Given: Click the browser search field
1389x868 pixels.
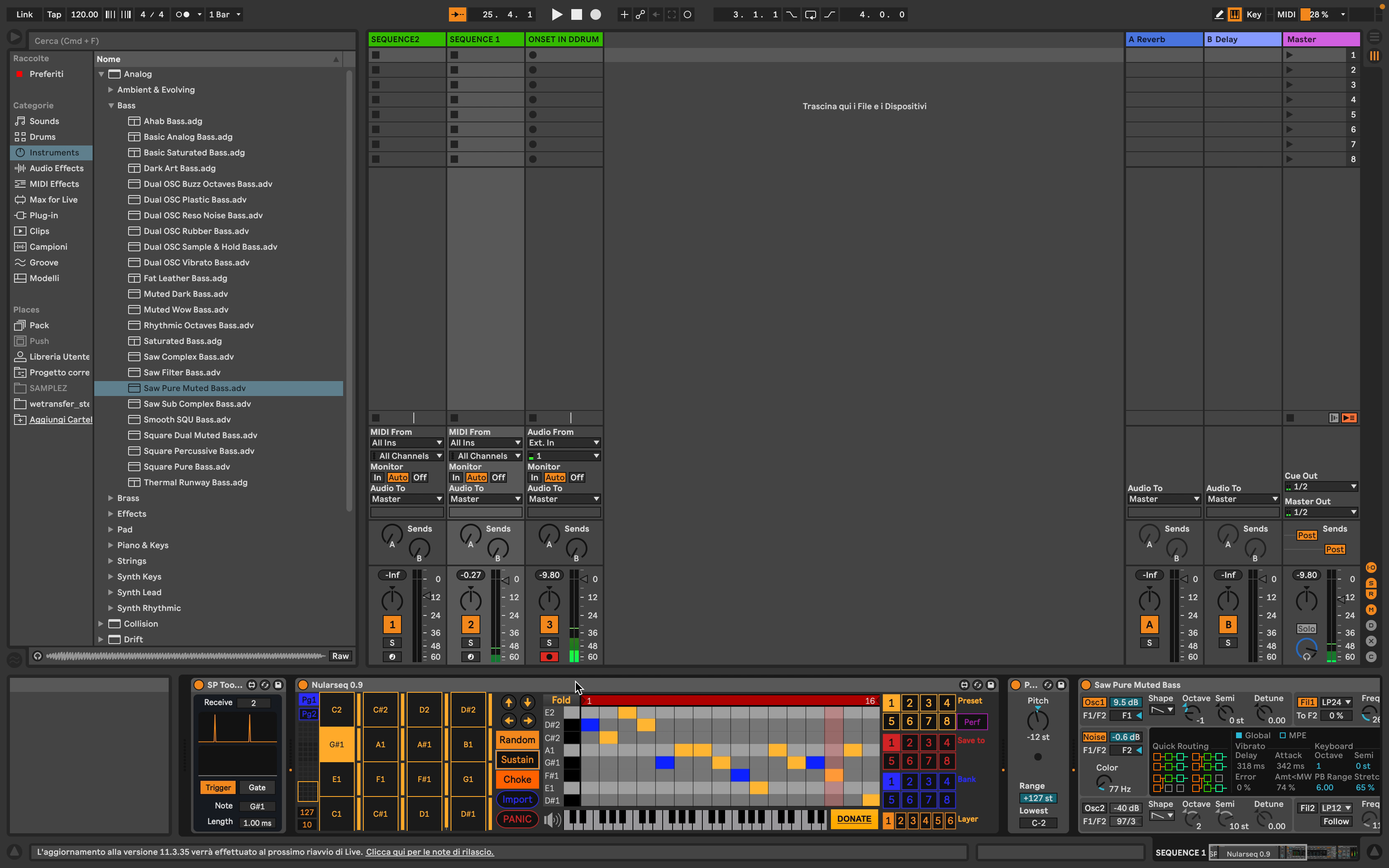Looking at the screenshot, I should pyautogui.click(x=189, y=41).
